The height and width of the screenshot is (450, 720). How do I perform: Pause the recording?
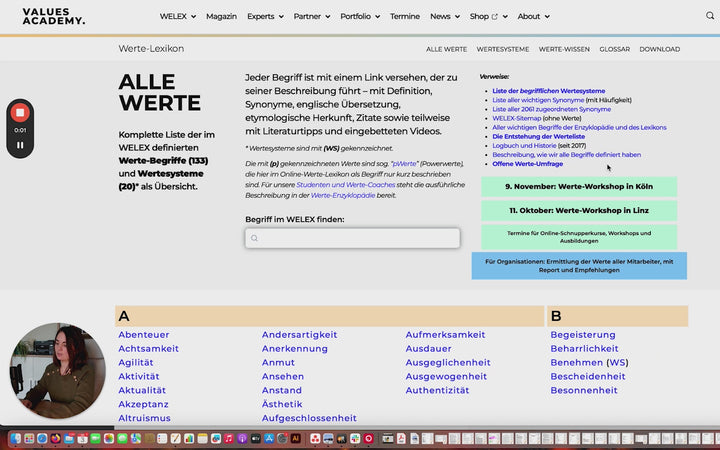[x=20, y=145]
